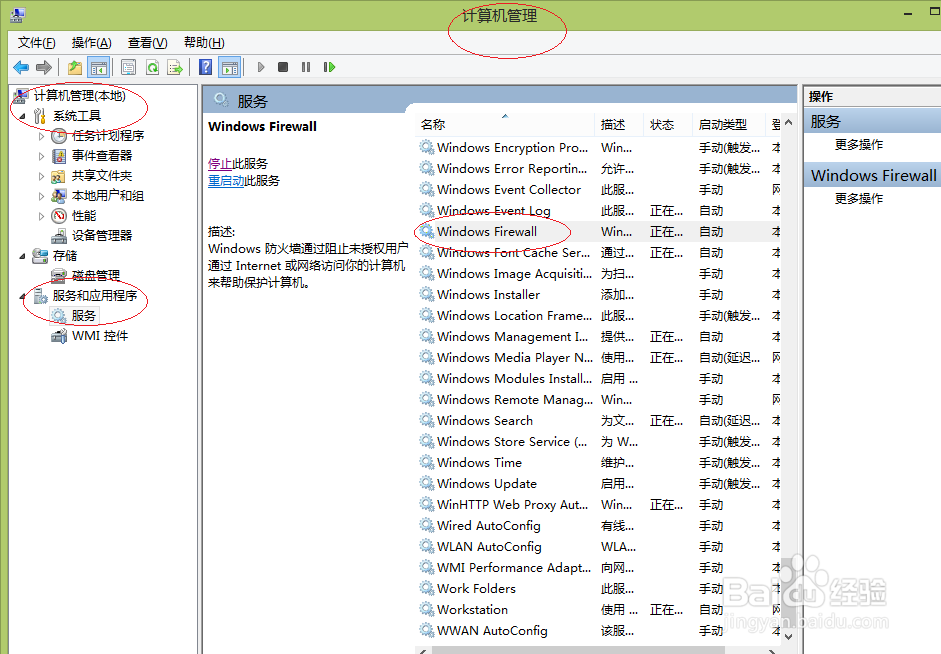Expand the 事件查看器 node arrow

click(x=41, y=156)
